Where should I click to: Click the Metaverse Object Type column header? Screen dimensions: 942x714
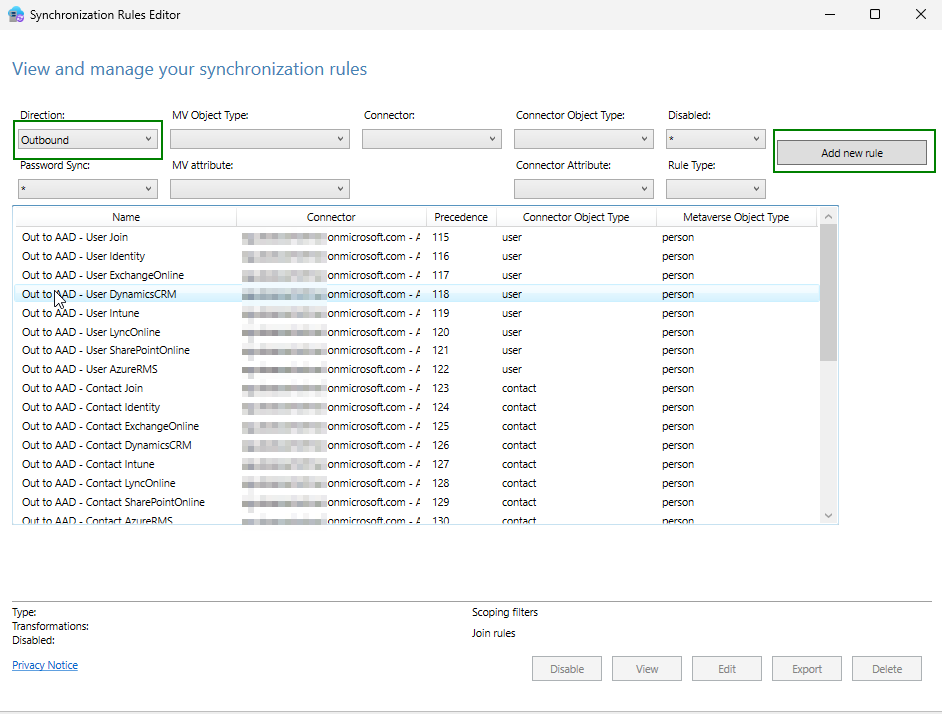[x=736, y=217]
